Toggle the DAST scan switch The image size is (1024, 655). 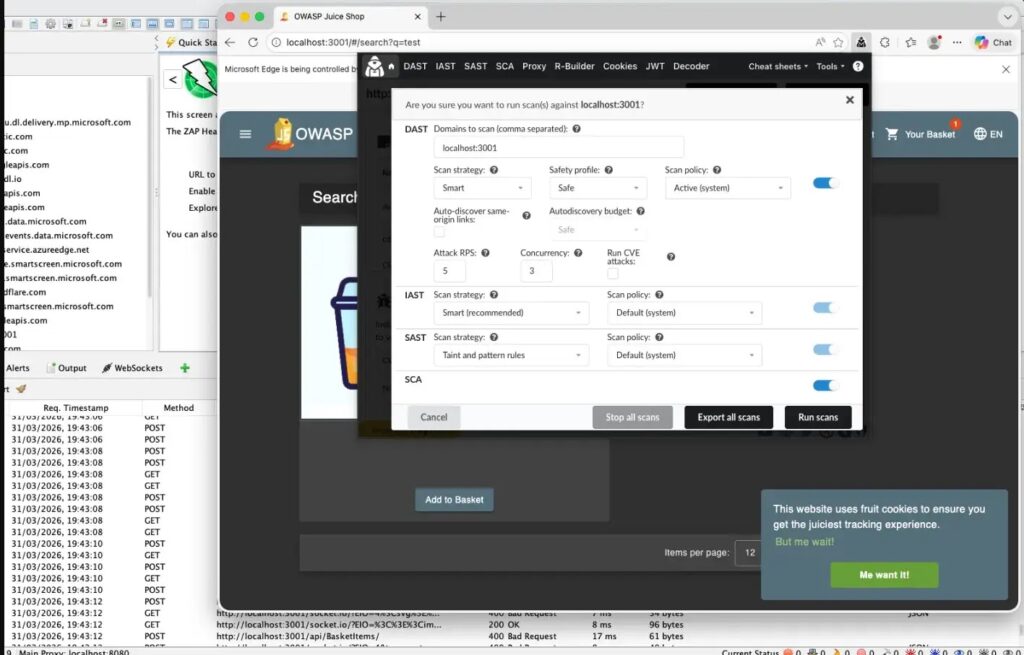point(824,183)
